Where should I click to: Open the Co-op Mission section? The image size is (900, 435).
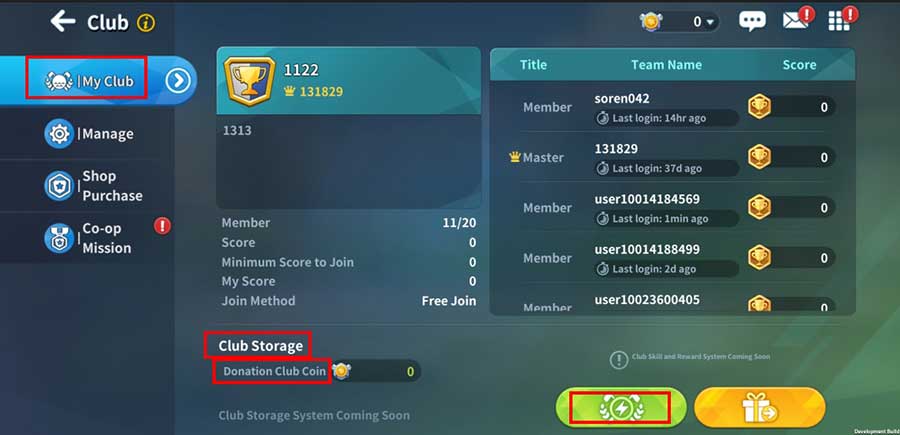88,238
